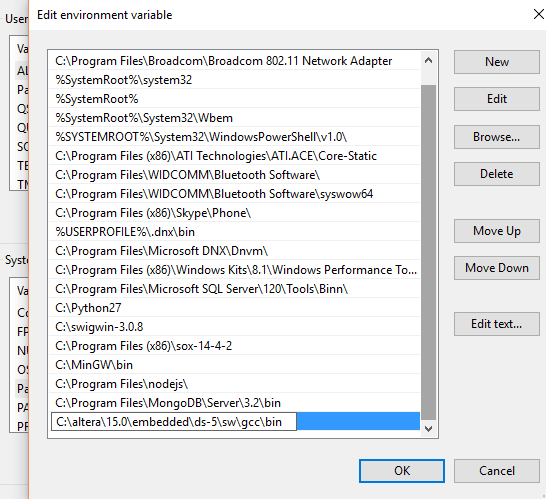The height and width of the screenshot is (499, 546).
Task: Select WIDCOMM\Bluetooth Software\ entry
Action: (x=234, y=175)
